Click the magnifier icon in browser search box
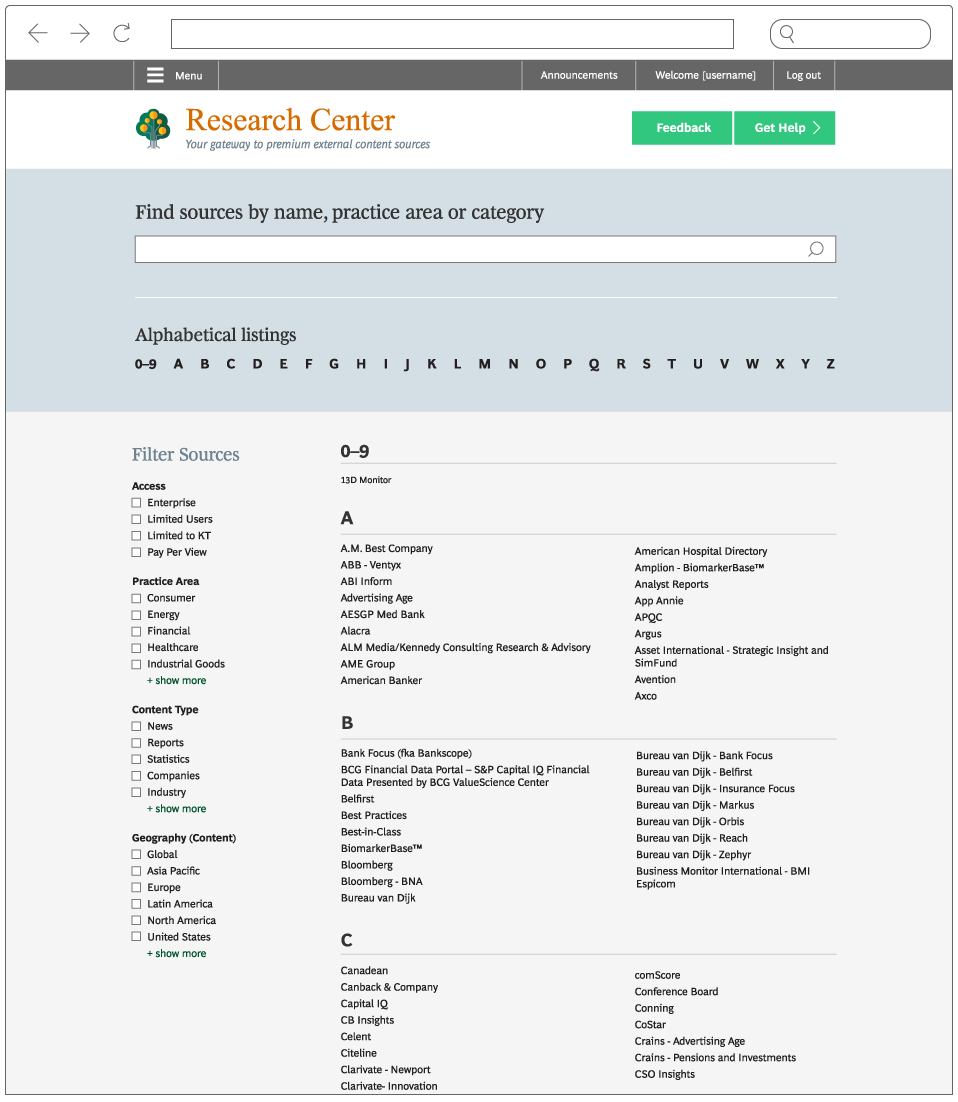This screenshot has width=958, height=1102. [787, 34]
